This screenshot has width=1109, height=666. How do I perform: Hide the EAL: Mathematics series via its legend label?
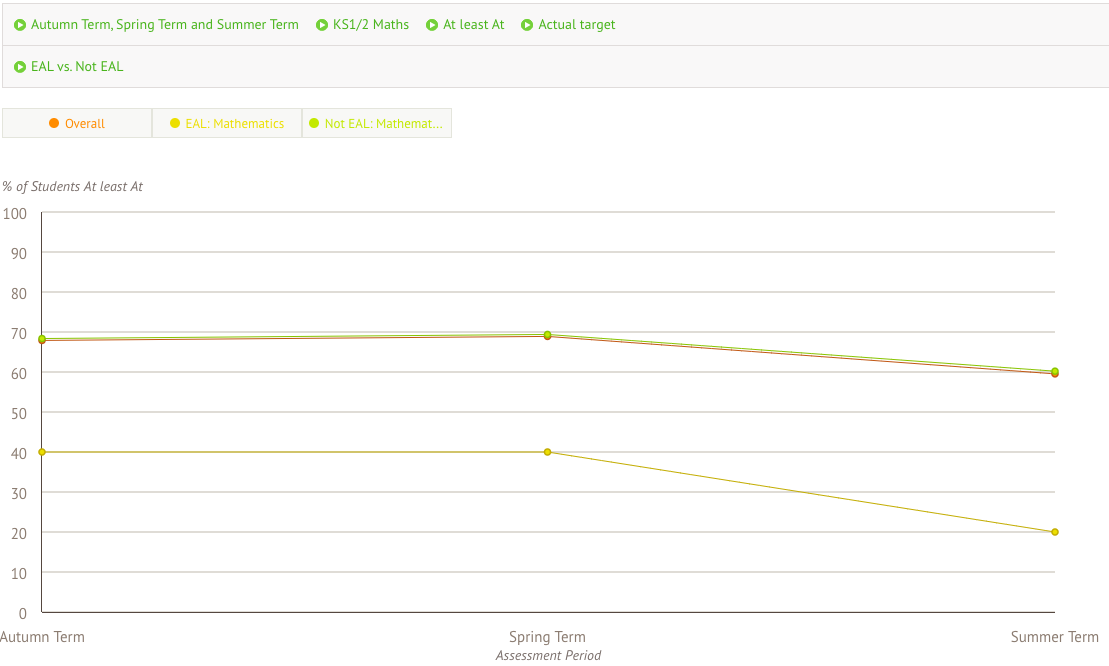(x=235, y=124)
